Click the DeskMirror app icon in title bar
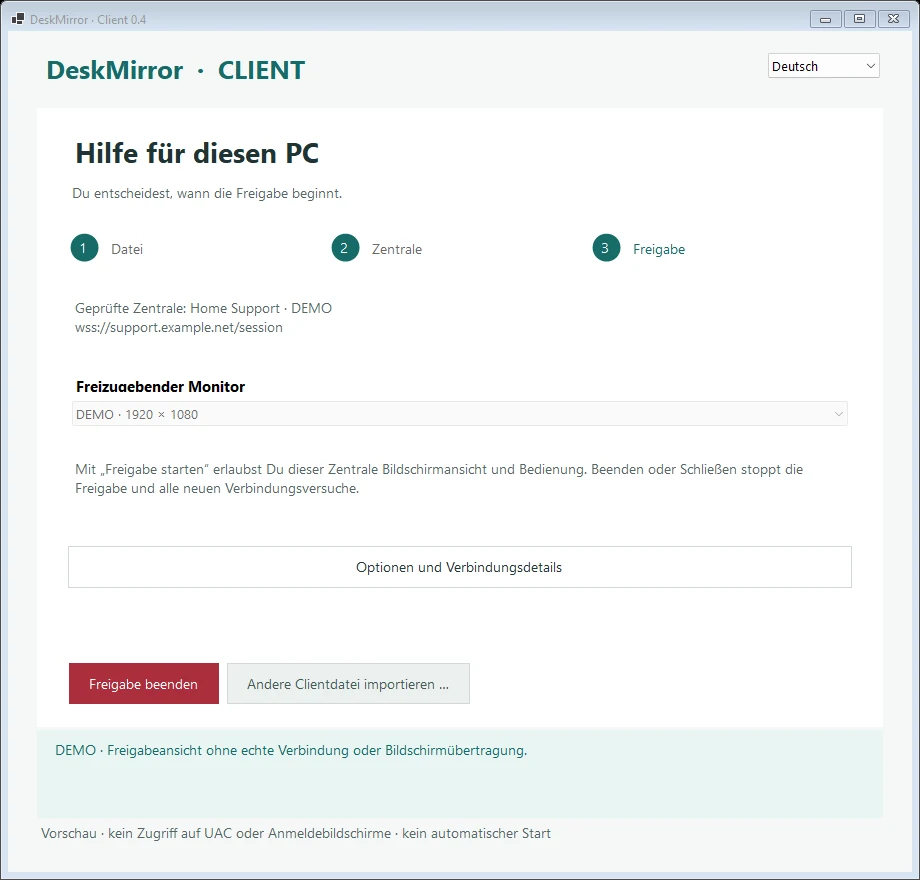Viewport: 920px width, 880px height. pos(18,19)
